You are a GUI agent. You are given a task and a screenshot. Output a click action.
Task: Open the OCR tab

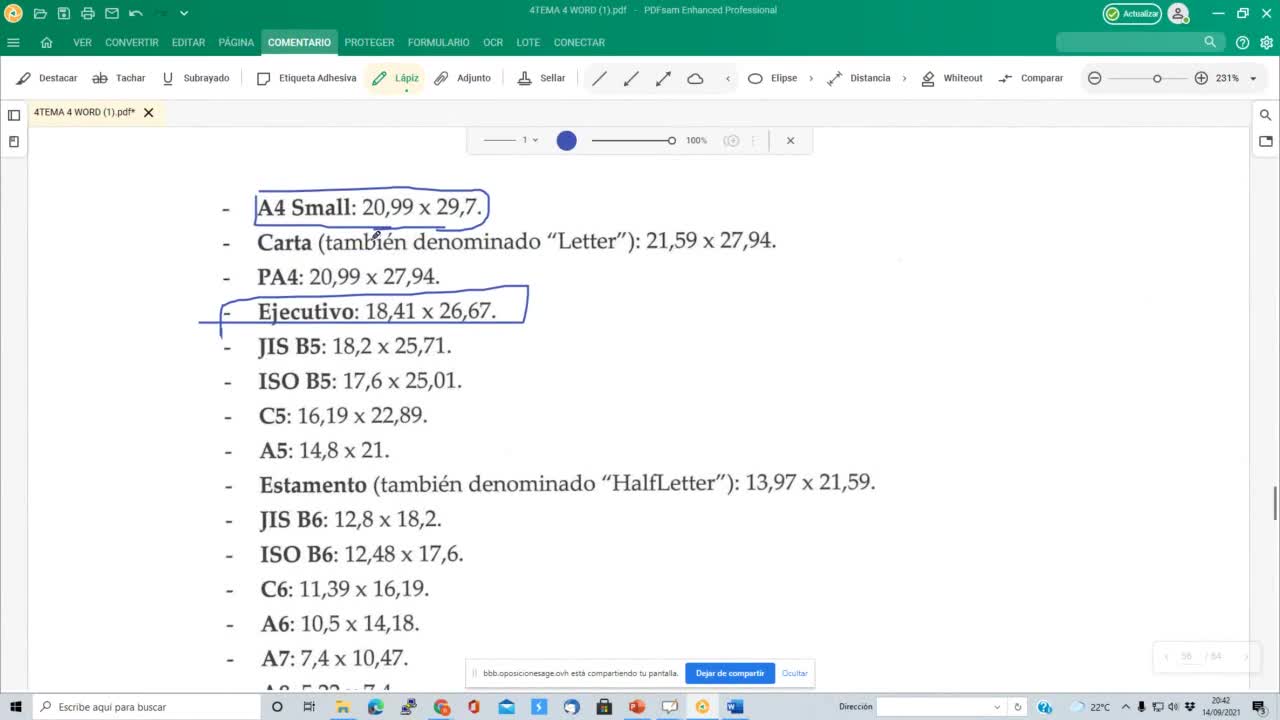click(x=493, y=42)
